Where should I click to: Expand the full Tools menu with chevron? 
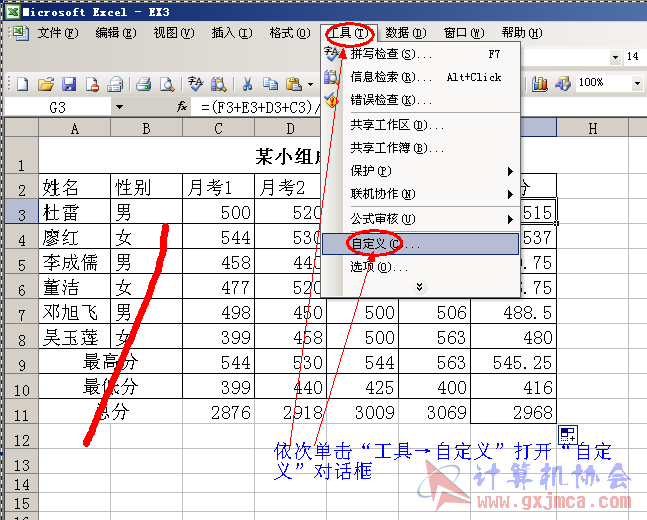(420, 287)
